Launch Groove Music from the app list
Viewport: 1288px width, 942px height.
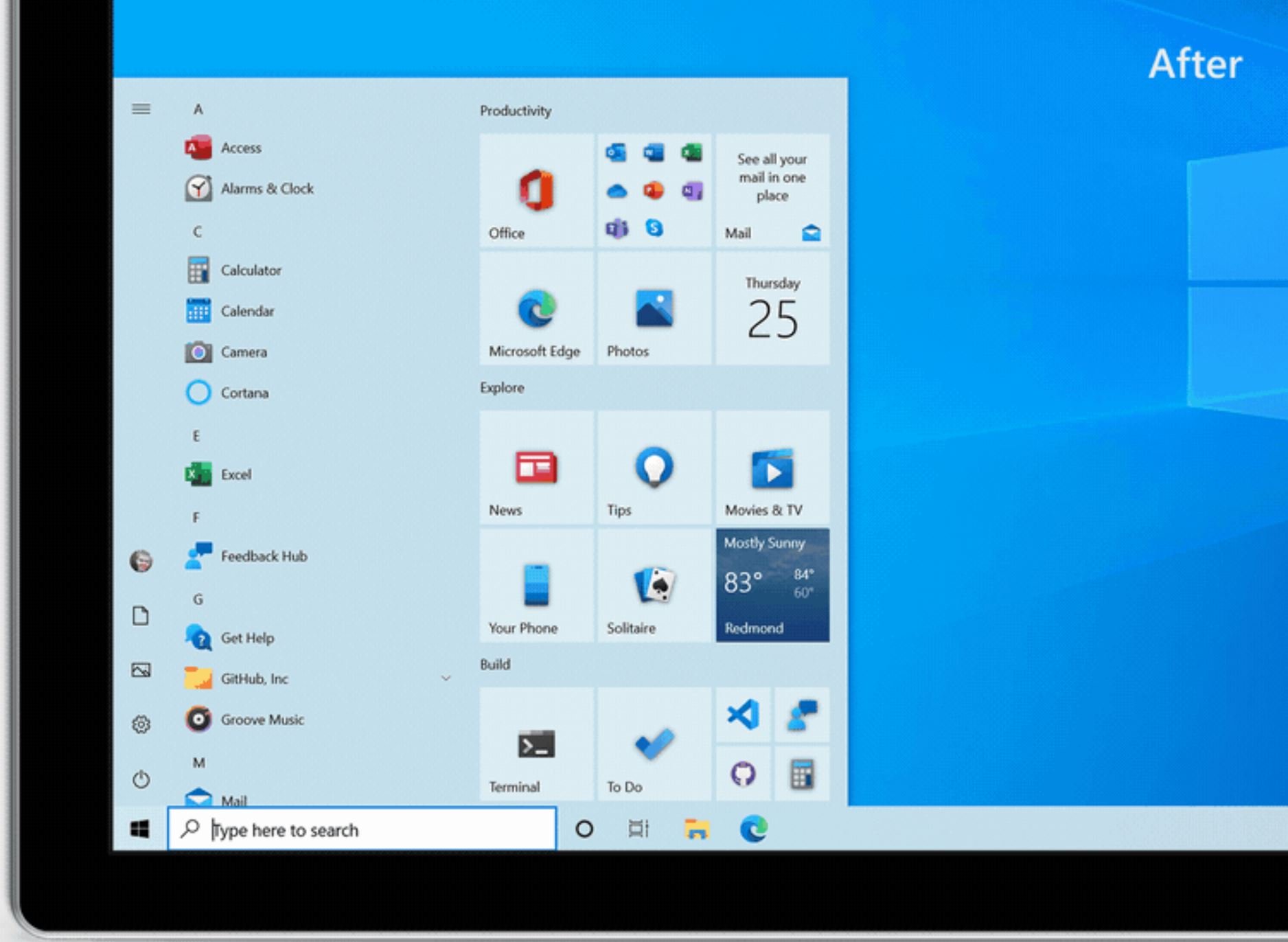pos(262,720)
